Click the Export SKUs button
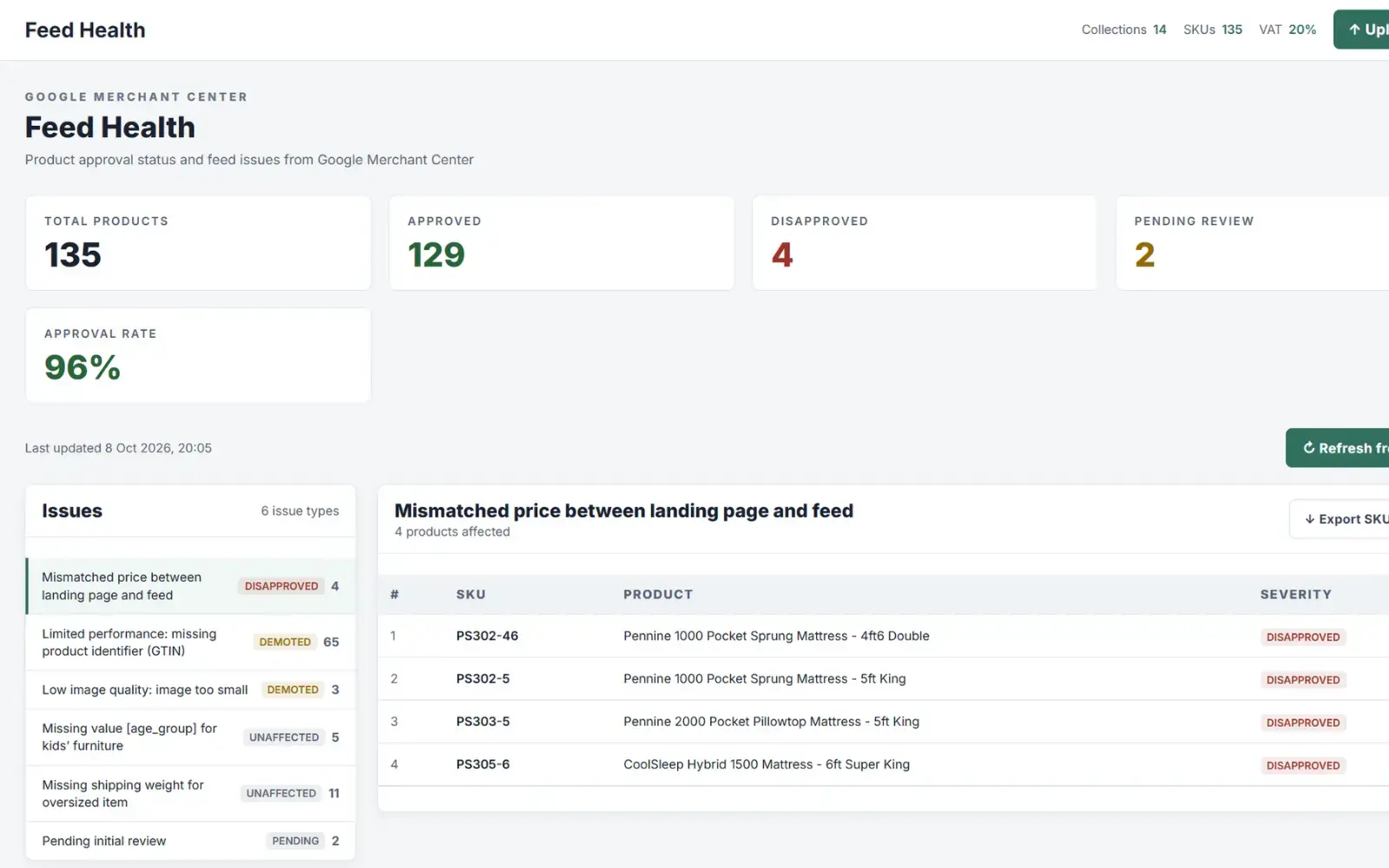This screenshot has width=1389, height=868. (1340, 519)
